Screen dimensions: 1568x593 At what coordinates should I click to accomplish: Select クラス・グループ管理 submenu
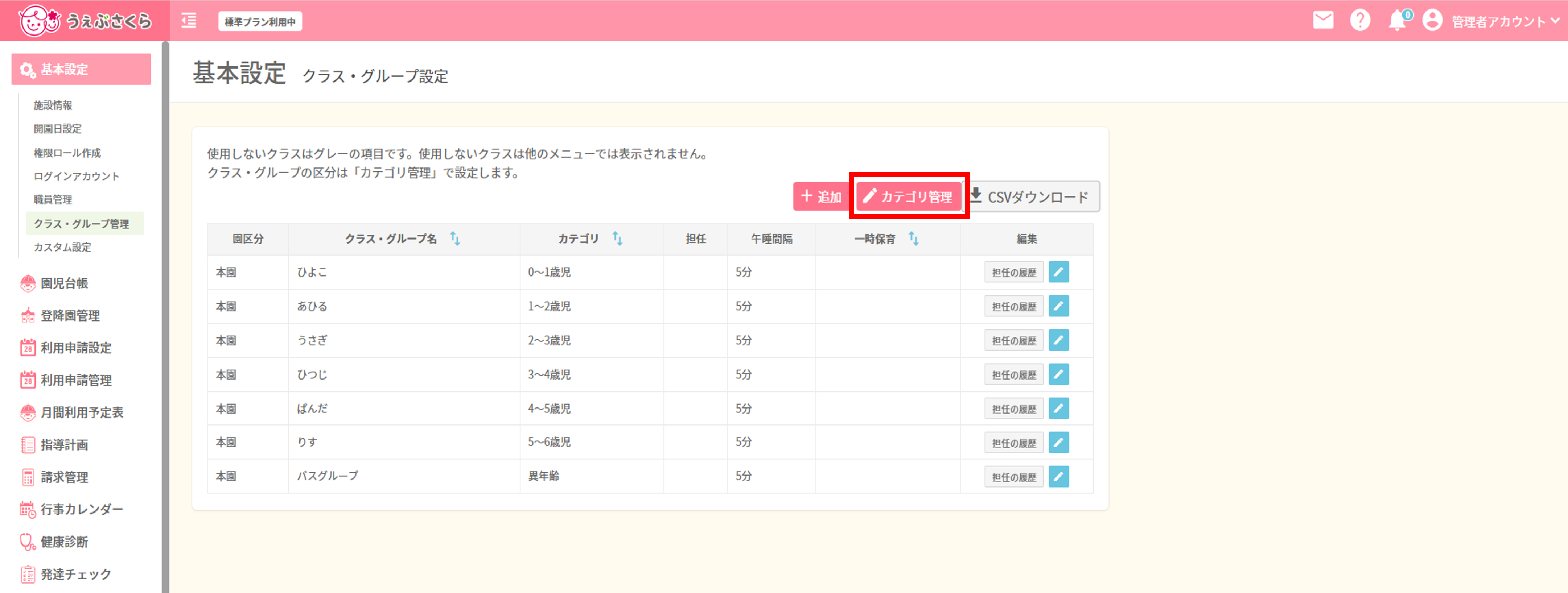[85, 223]
